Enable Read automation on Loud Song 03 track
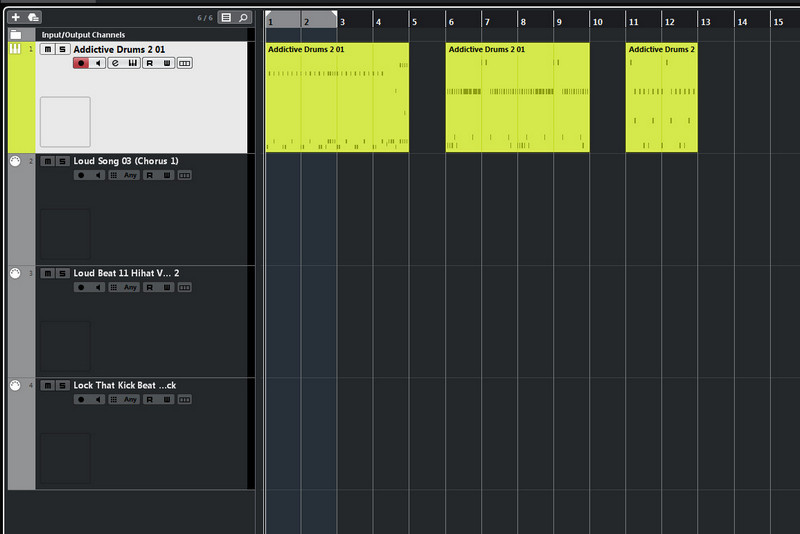This screenshot has width=800, height=534. (150, 175)
